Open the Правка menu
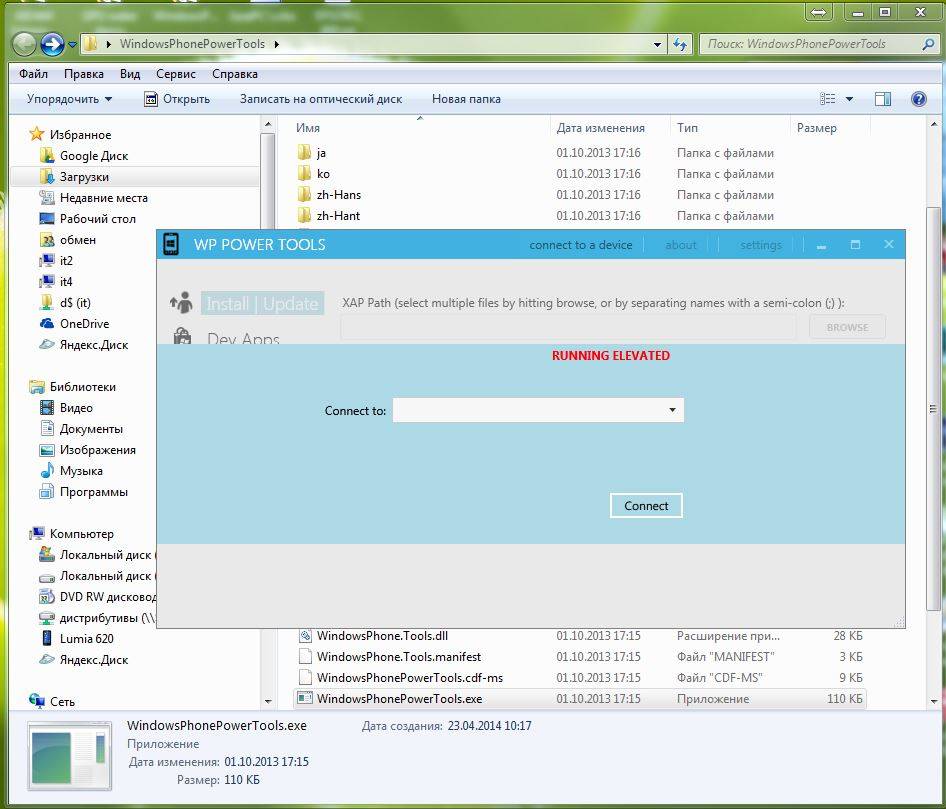This screenshot has height=809, width=946. [84, 74]
